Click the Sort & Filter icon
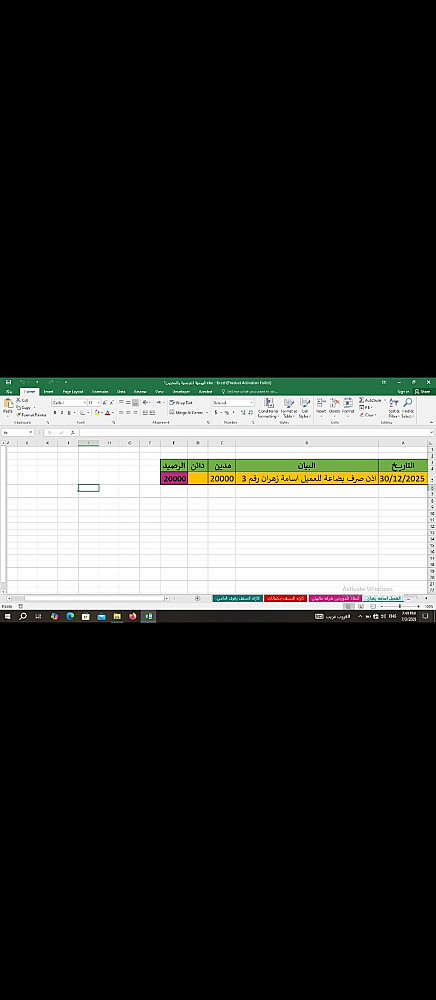436x1000 pixels. tap(394, 408)
